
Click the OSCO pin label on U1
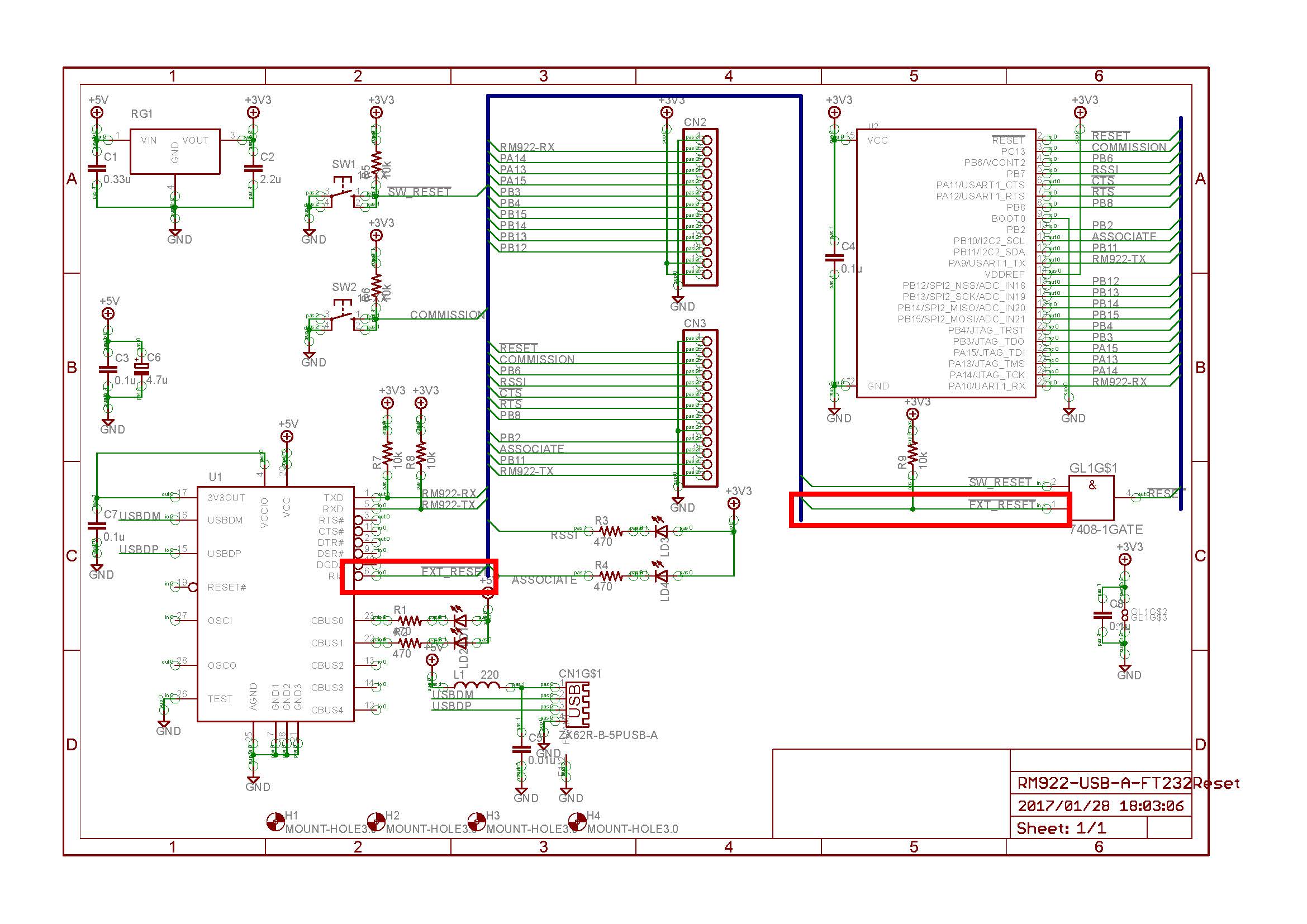tap(221, 665)
